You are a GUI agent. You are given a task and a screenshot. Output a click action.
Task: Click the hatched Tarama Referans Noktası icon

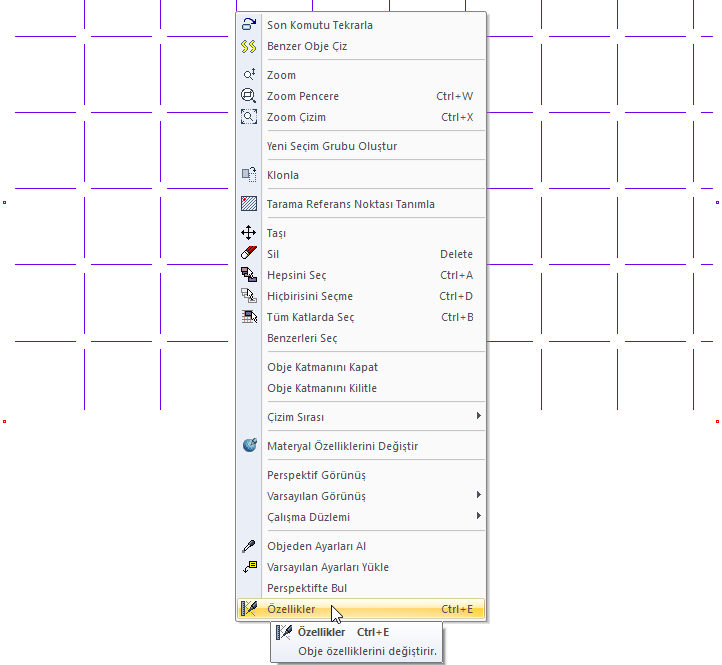click(x=249, y=204)
